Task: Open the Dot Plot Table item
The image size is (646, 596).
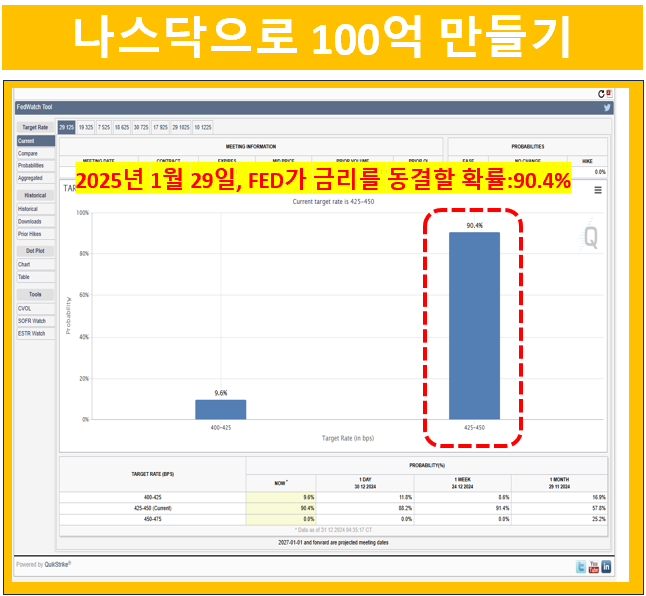Action: [36, 277]
